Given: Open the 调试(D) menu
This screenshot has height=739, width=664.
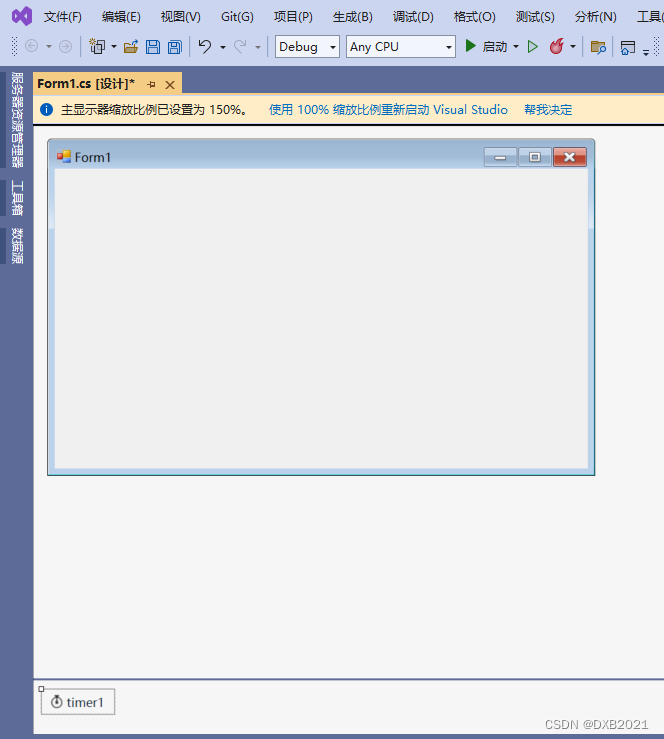Looking at the screenshot, I should tap(413, 17).
